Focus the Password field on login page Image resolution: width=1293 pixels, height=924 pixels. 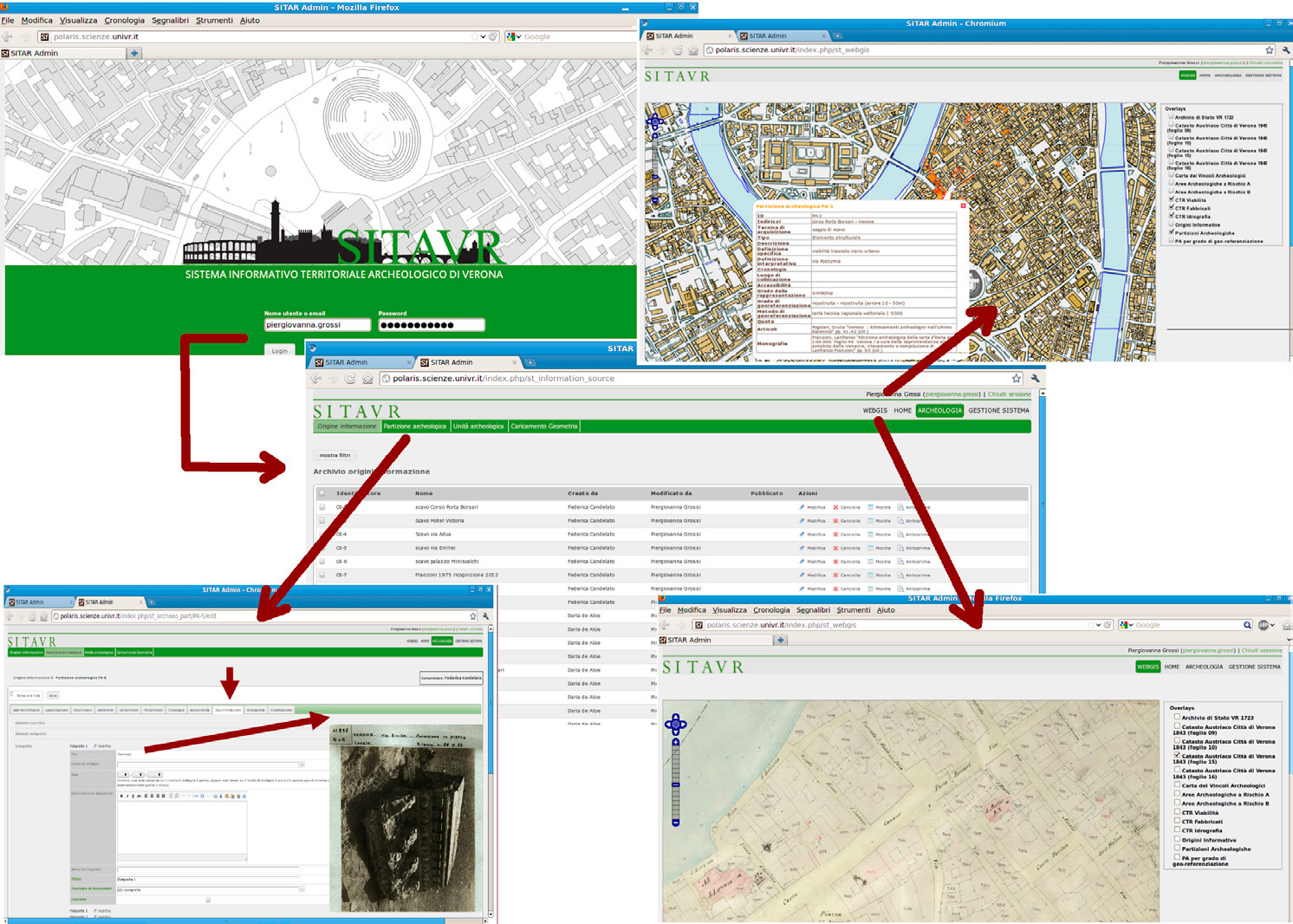click(431, 325)
